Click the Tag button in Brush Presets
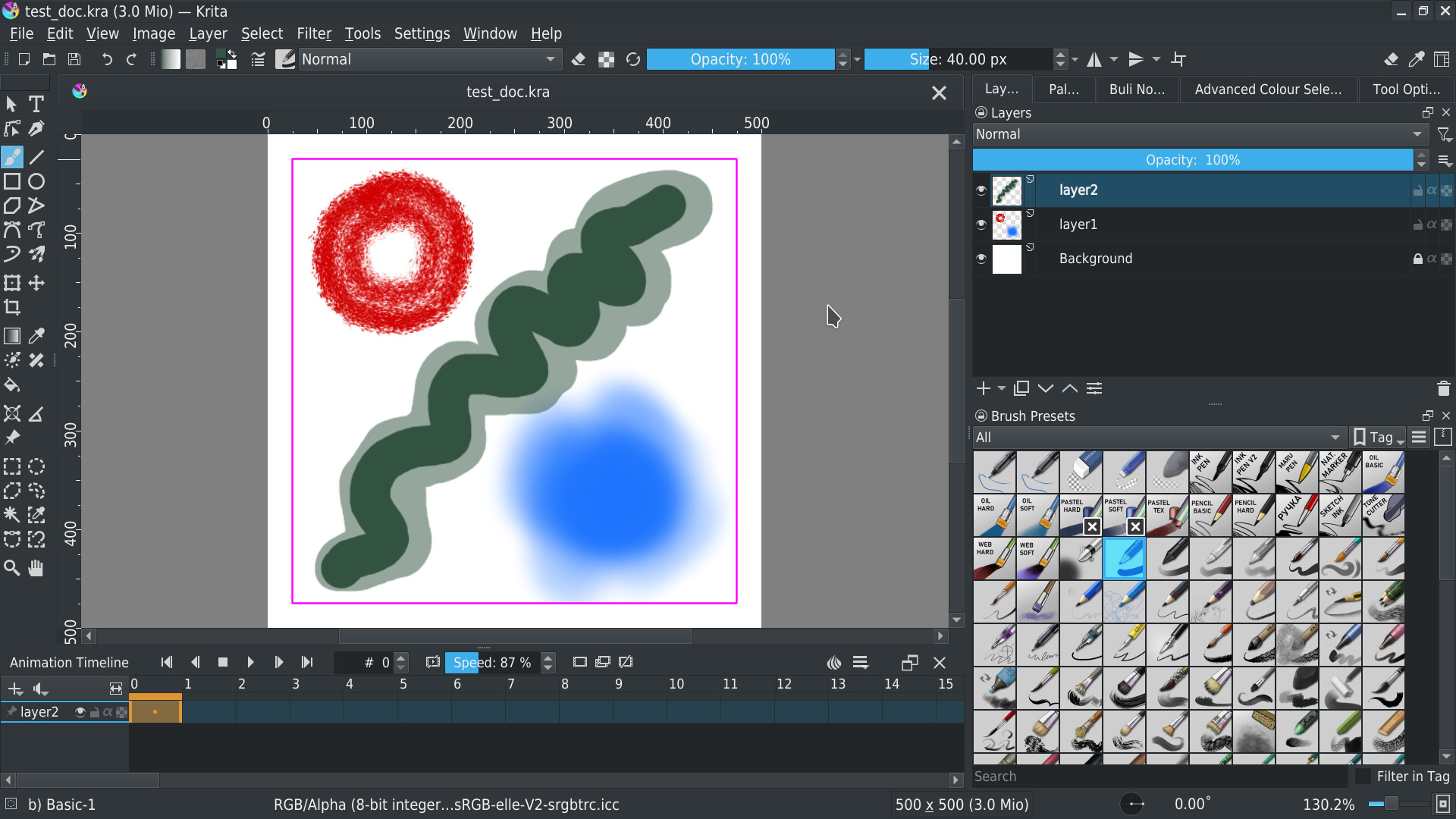This screenshot has height=819, width=1456. click(1379, 438)
